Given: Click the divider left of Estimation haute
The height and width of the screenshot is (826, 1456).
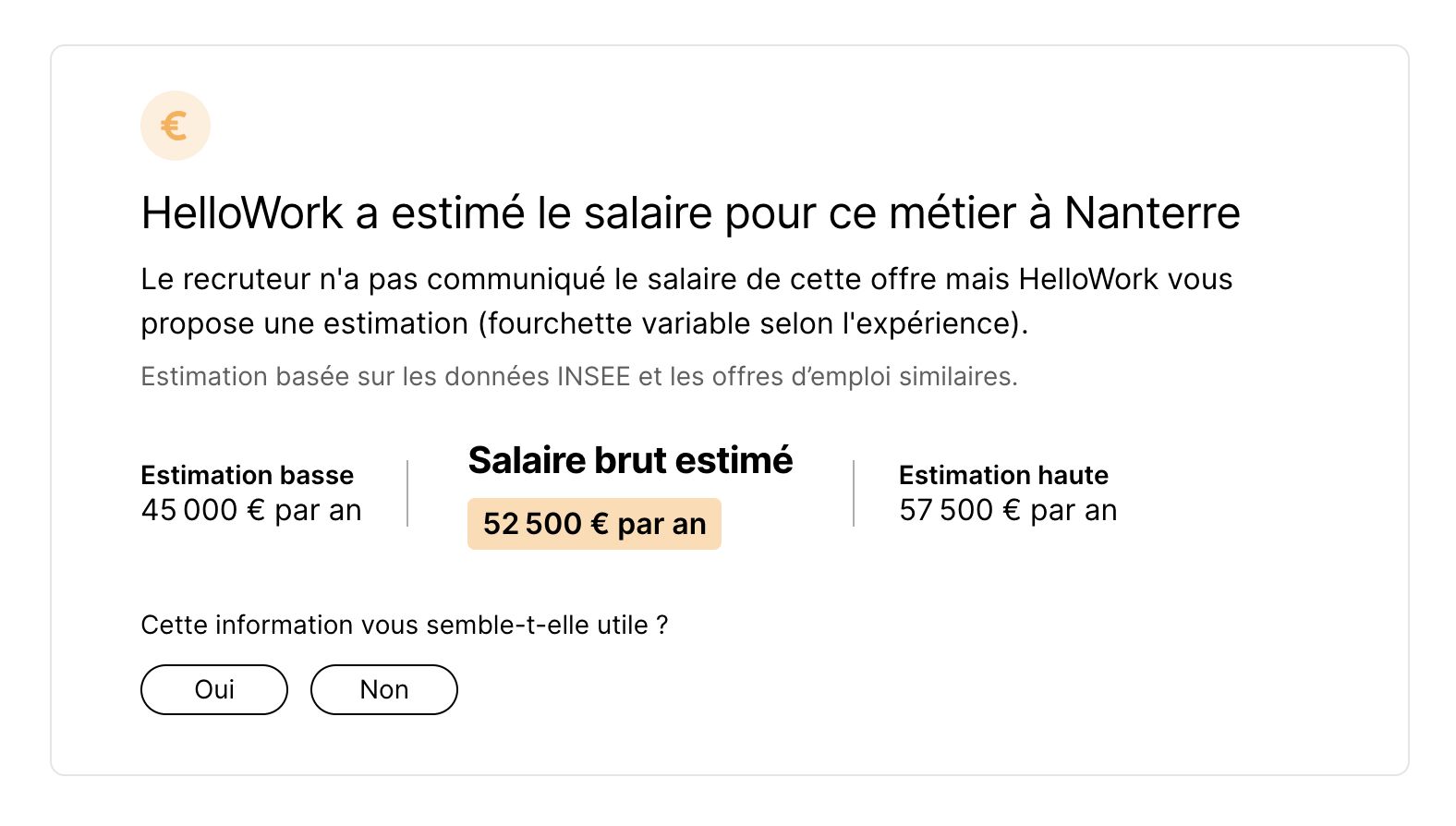Looking at the screenshot, I should tap(854, 493).
